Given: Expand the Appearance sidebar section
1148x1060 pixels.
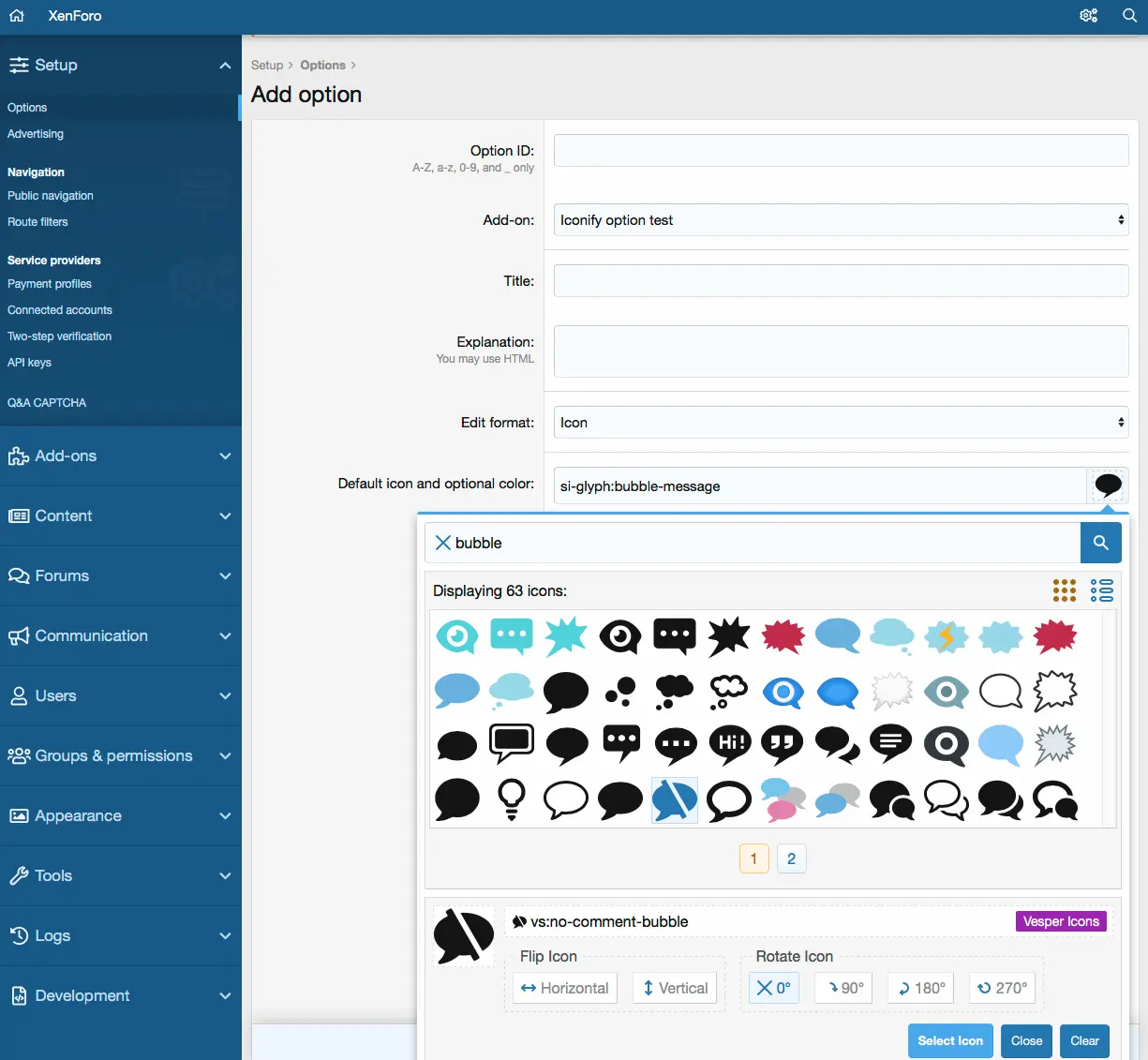Looking at the screenshot, I should [x=120, y=815].
